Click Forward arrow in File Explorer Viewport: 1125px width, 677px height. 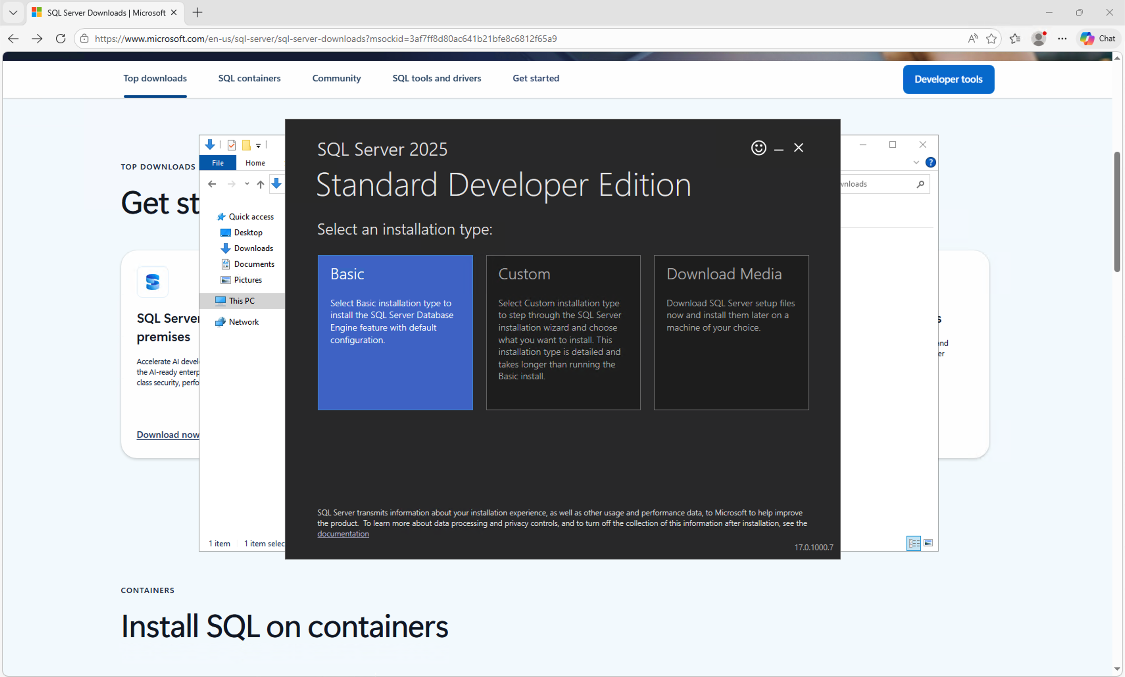click(x=231, y=184)
